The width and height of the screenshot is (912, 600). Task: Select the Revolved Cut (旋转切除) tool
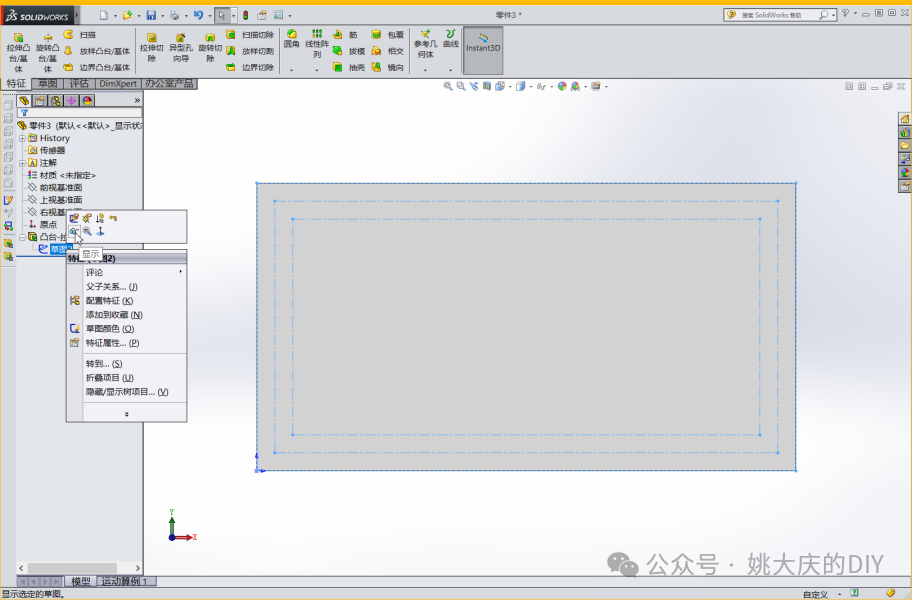(x=210, y=50)
